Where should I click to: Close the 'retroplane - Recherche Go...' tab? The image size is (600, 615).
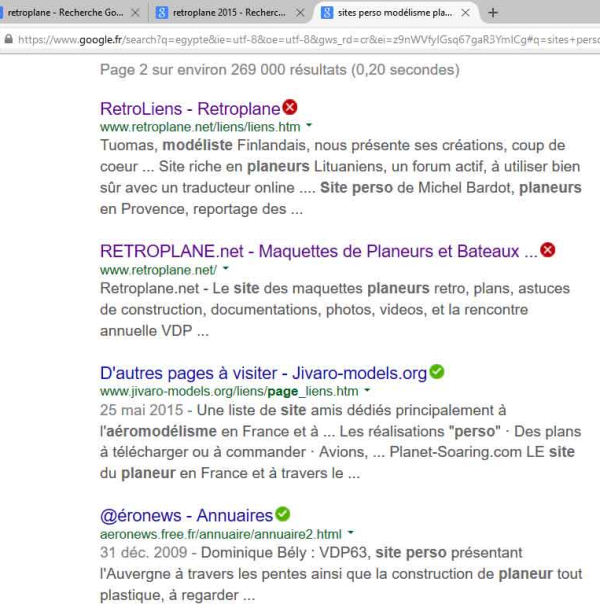pyautogui.click(x=135, y=13)
